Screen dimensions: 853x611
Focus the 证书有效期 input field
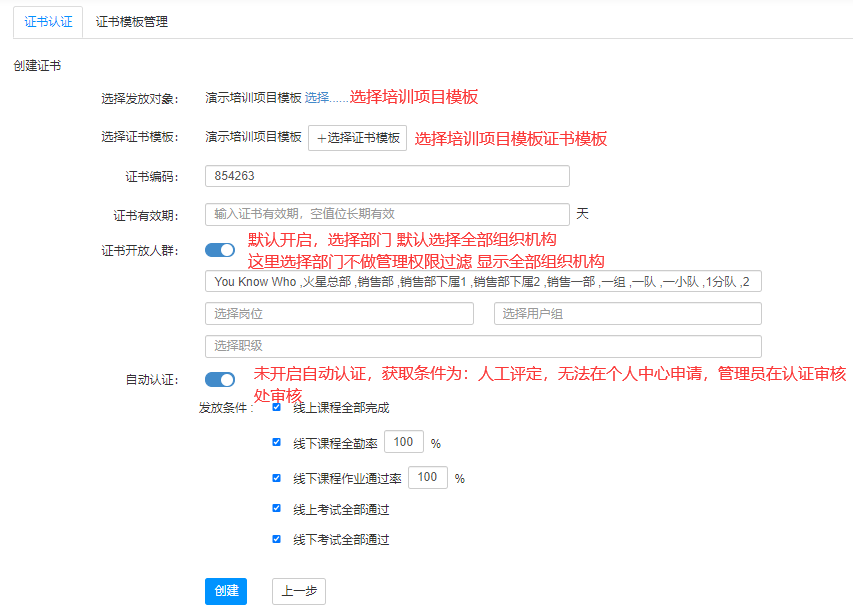387,214
